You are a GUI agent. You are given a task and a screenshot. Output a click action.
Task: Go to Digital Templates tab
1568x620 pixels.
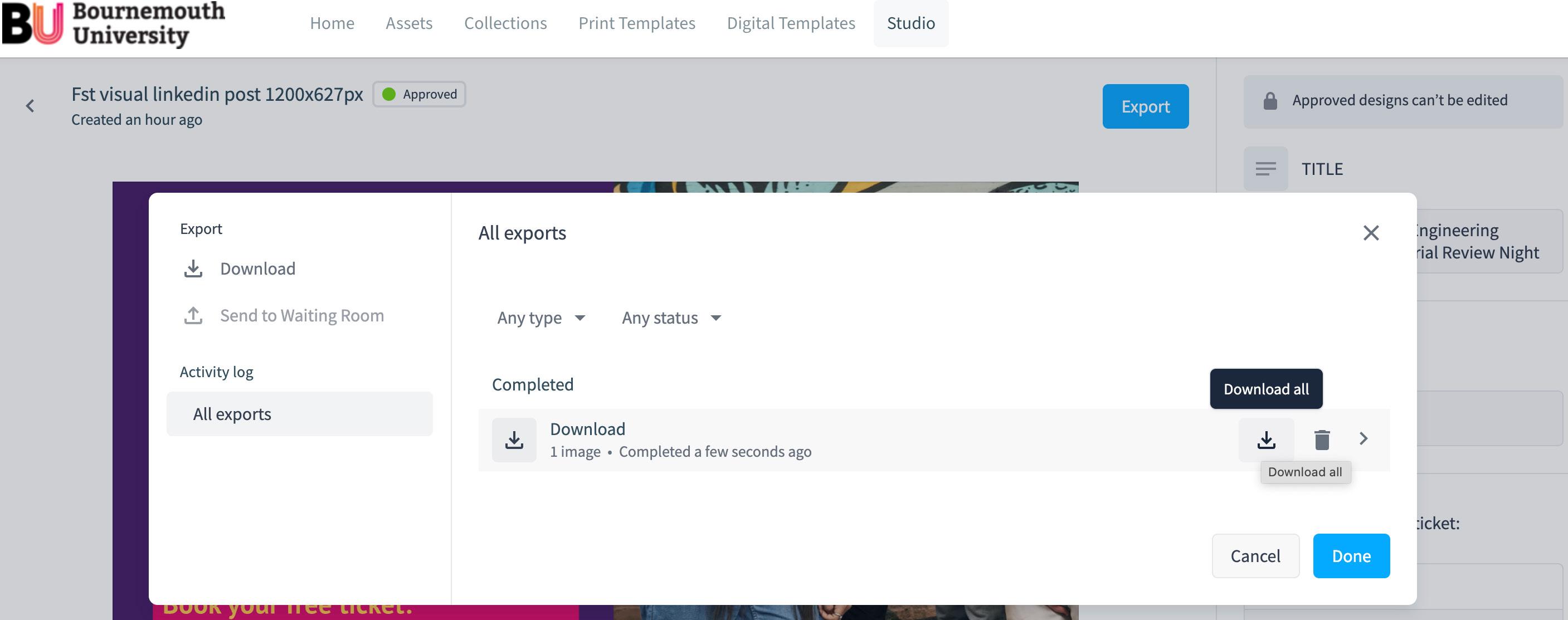coord(791,23)
